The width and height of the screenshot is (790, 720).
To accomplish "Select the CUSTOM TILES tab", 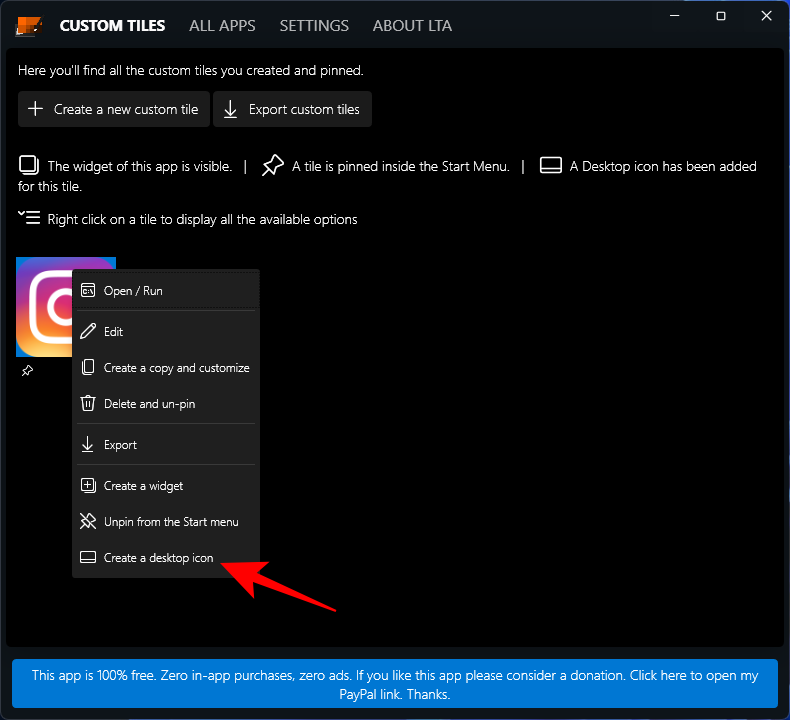I will 112,26.
